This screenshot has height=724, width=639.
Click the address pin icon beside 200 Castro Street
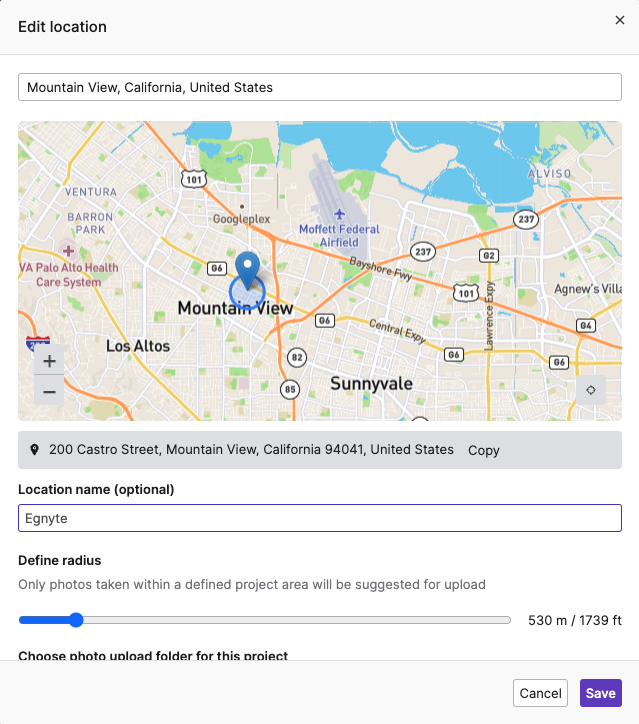tap(34, 450)
